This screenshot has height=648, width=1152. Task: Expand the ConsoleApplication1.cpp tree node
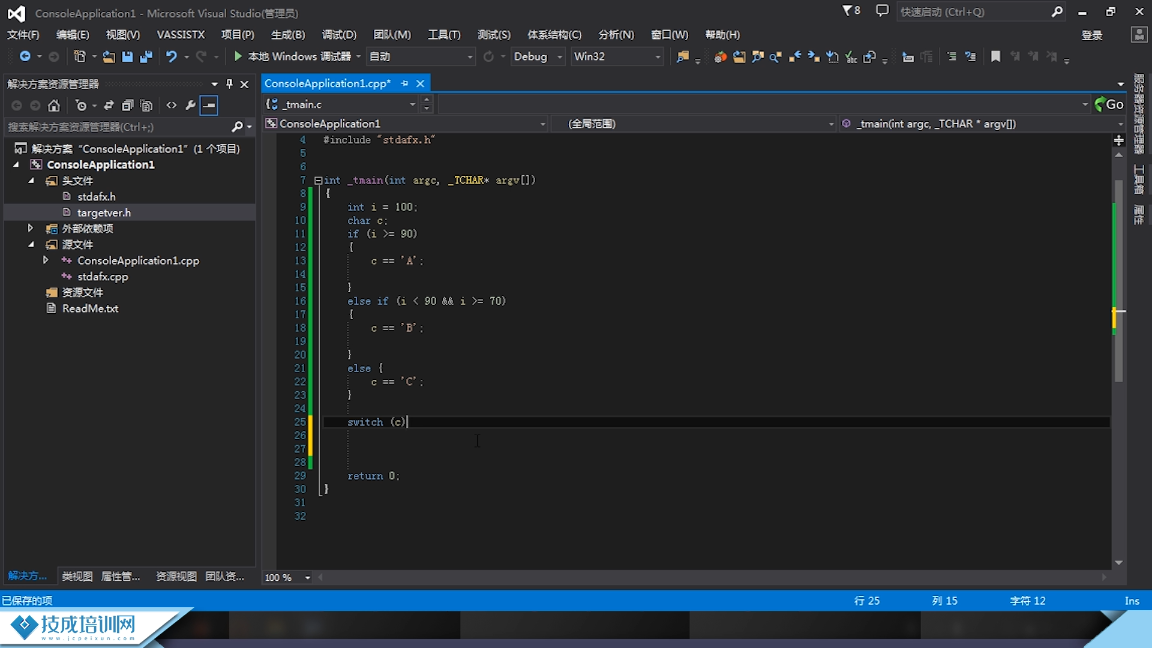tap(46, 260)
